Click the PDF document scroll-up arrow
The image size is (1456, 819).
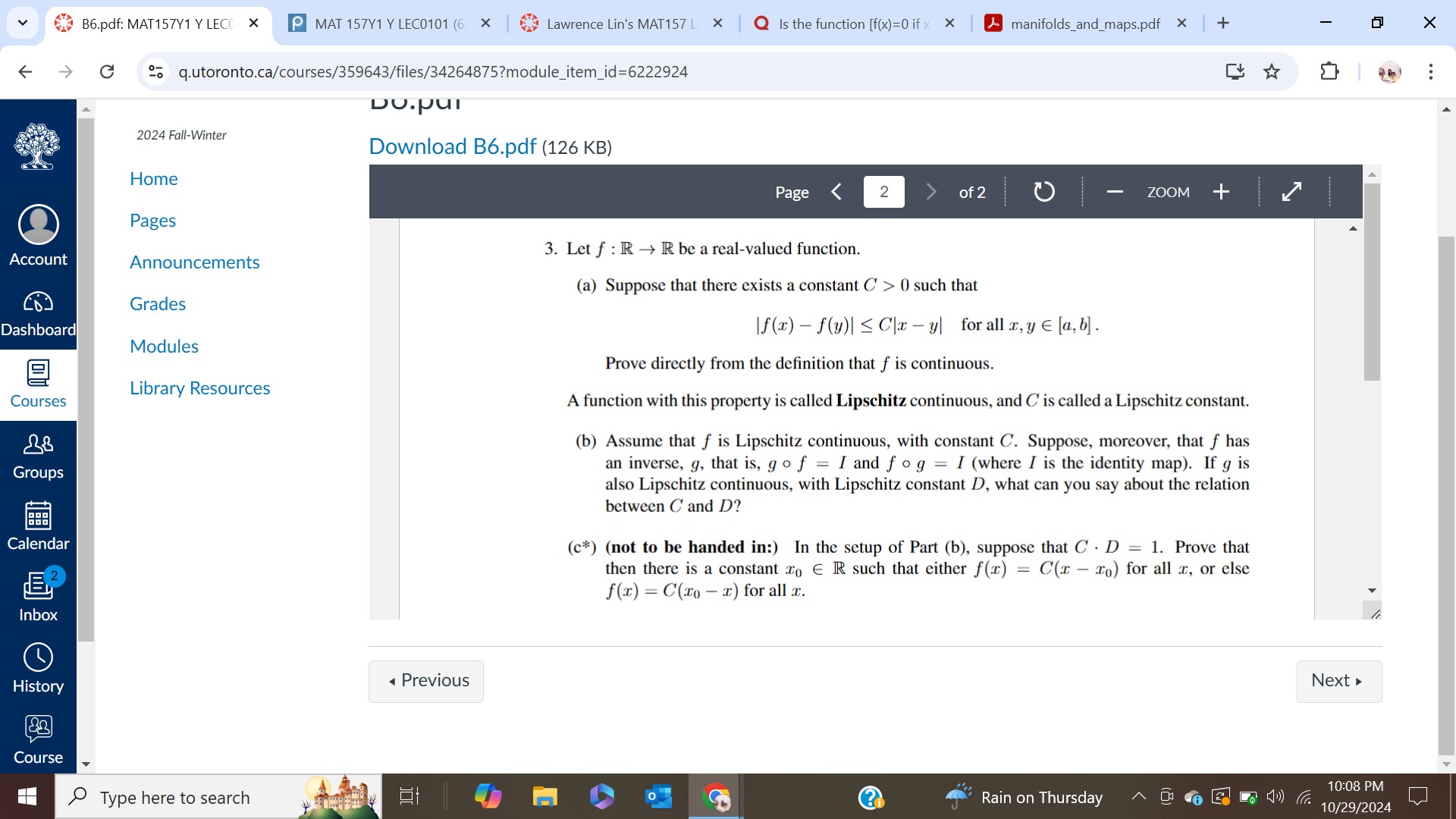pyautogui.click(x=1353, y=228)
